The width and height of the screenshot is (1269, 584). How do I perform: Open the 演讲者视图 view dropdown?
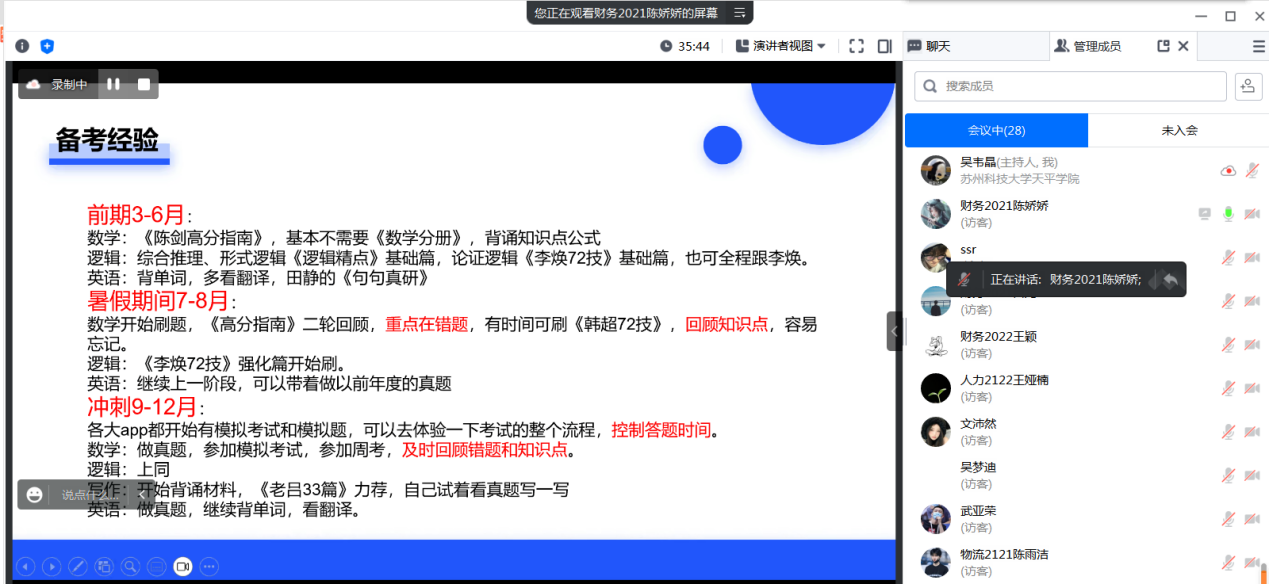pos(781,46)
